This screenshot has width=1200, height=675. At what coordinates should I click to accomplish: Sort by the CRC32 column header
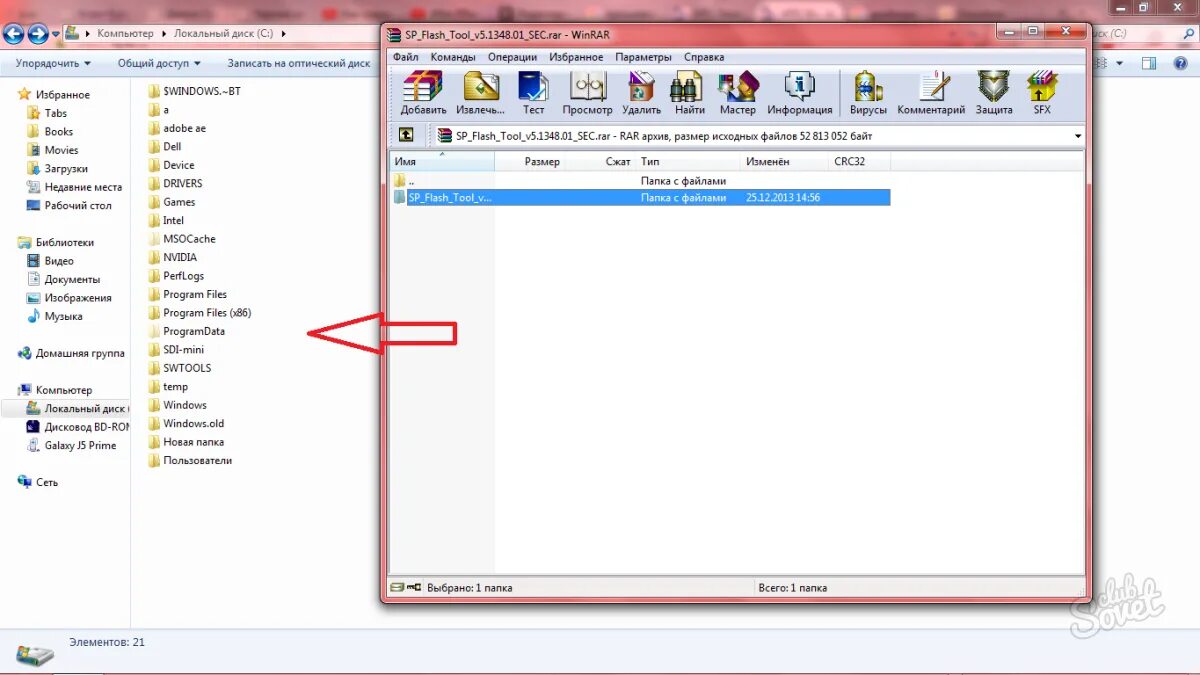[x=860, y=161]
